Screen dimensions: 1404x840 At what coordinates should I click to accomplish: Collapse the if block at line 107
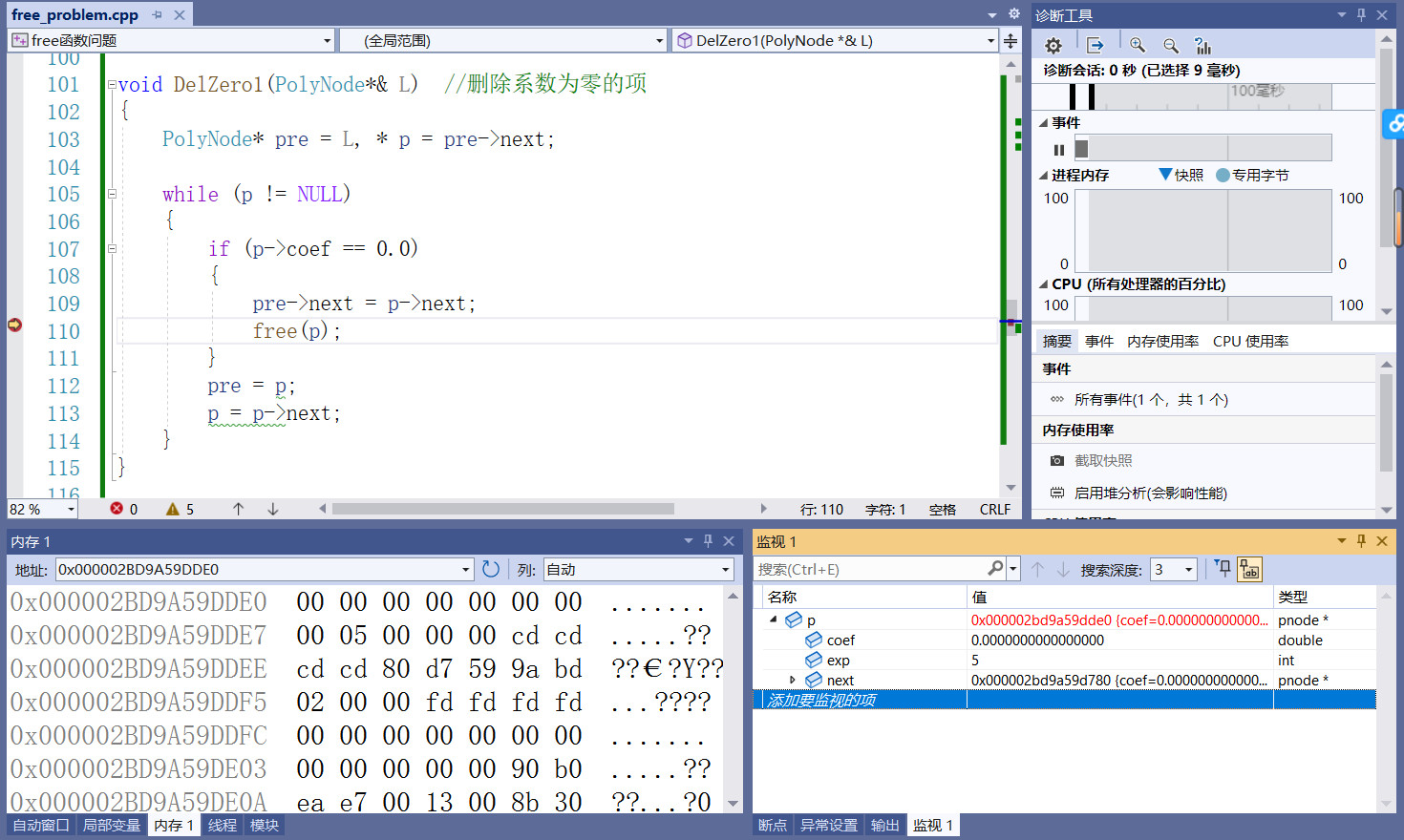click(x=112, y=248)
